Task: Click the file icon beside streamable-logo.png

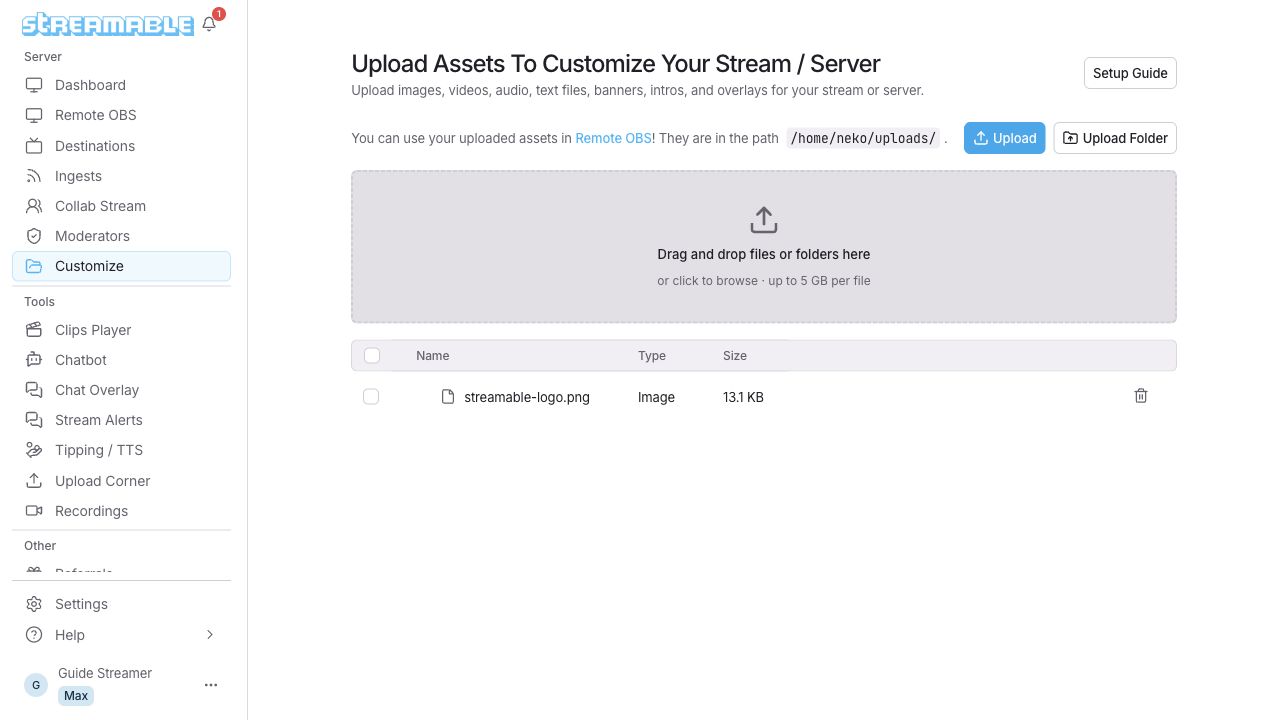Action: (x=448, y=397)
